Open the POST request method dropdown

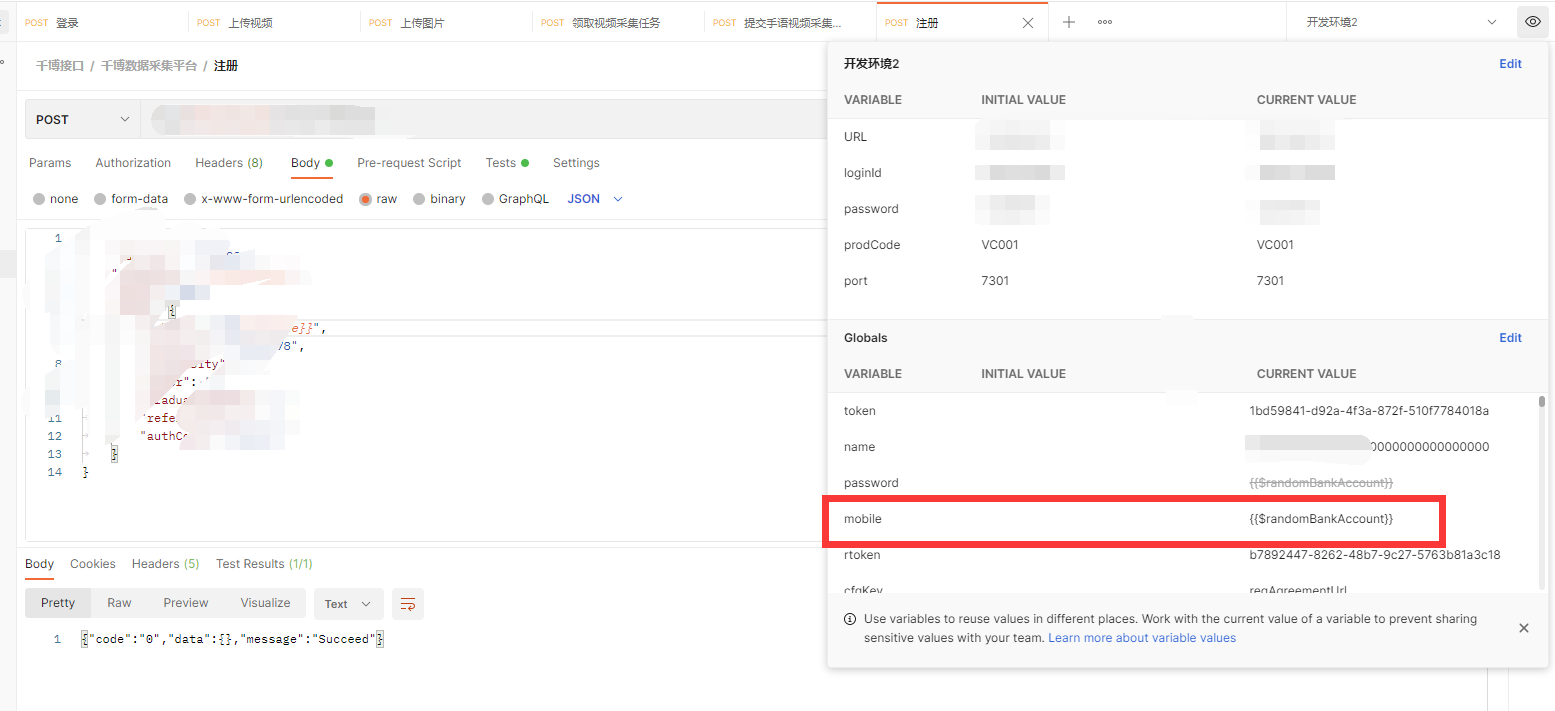(80, 118)
